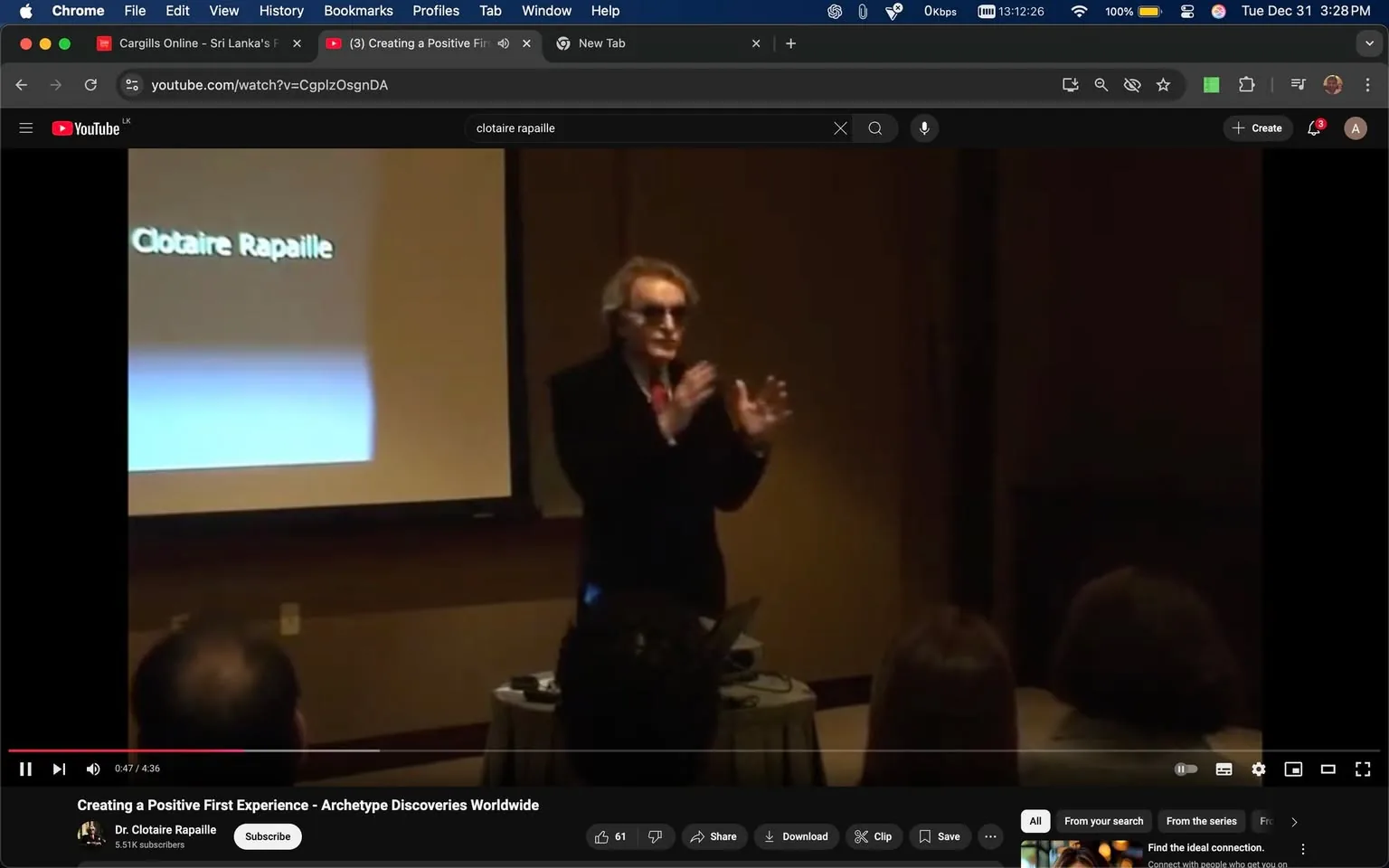Open the Dr. Clotaire Rapaille channel
This screenshot has height=868, width=1389.
(x=165, y=829)
